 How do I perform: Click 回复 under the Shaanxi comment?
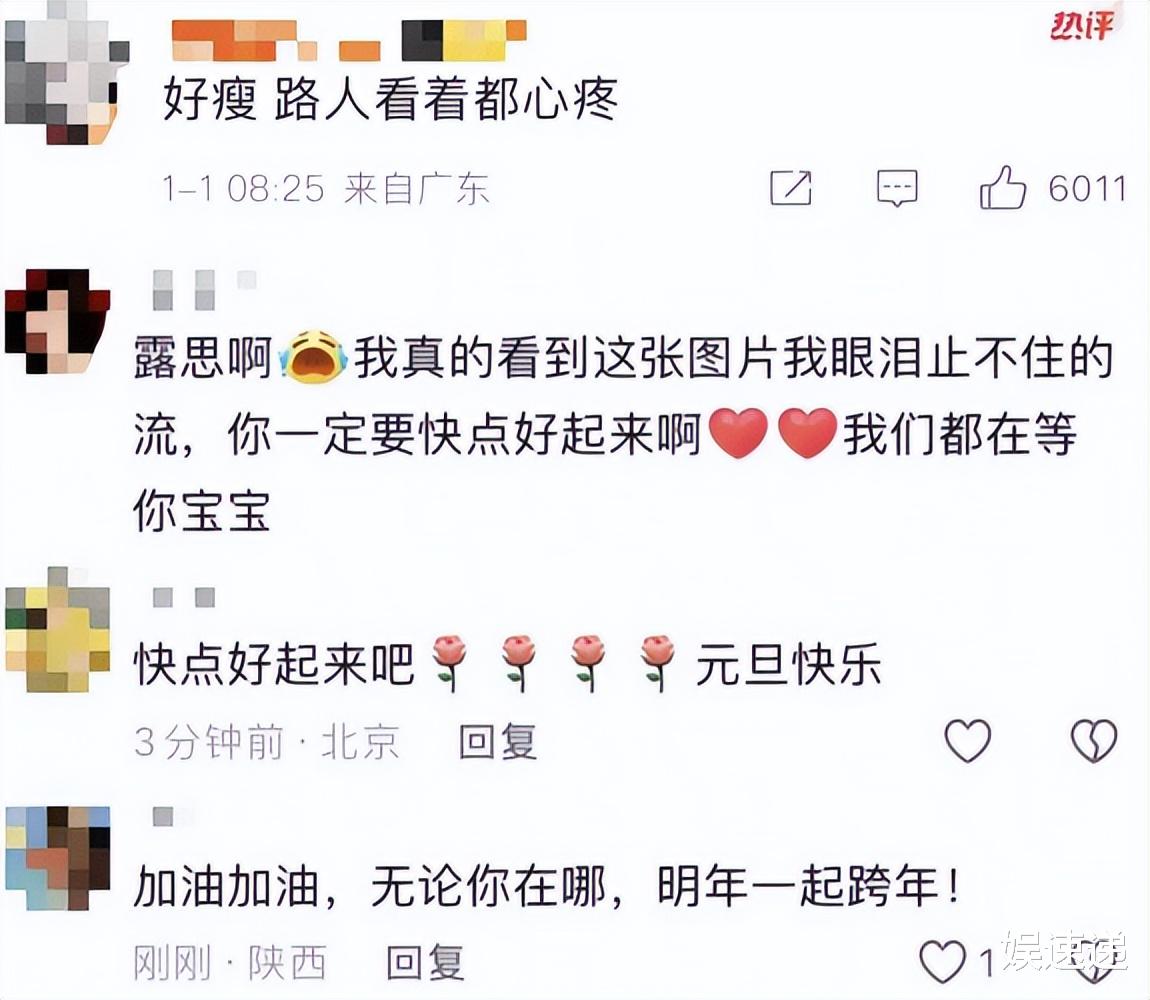425,962
